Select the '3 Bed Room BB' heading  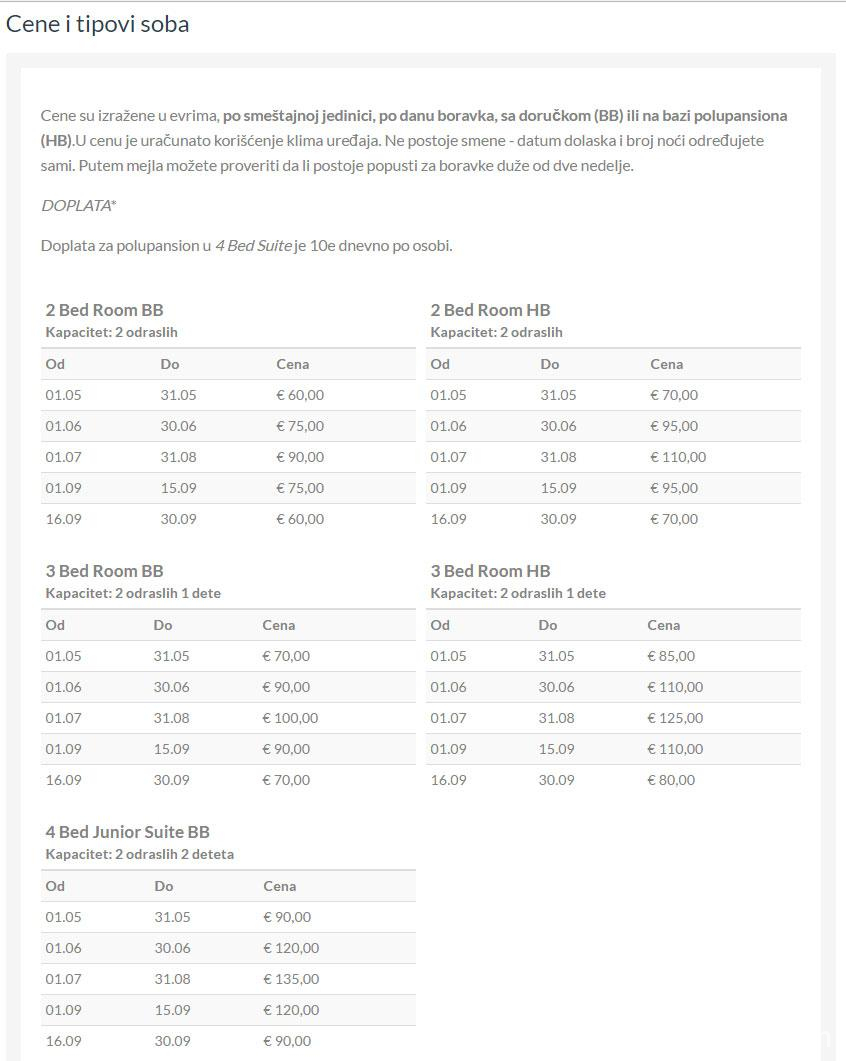(104, 571)
